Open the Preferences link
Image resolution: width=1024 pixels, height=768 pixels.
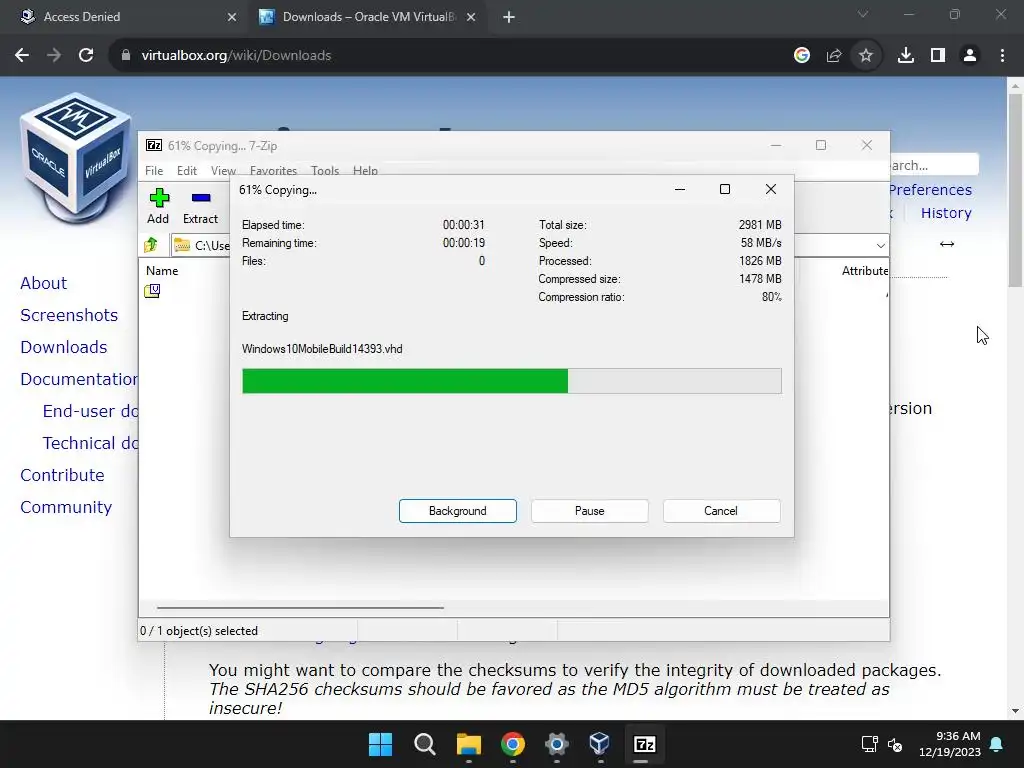click(931, 190)
